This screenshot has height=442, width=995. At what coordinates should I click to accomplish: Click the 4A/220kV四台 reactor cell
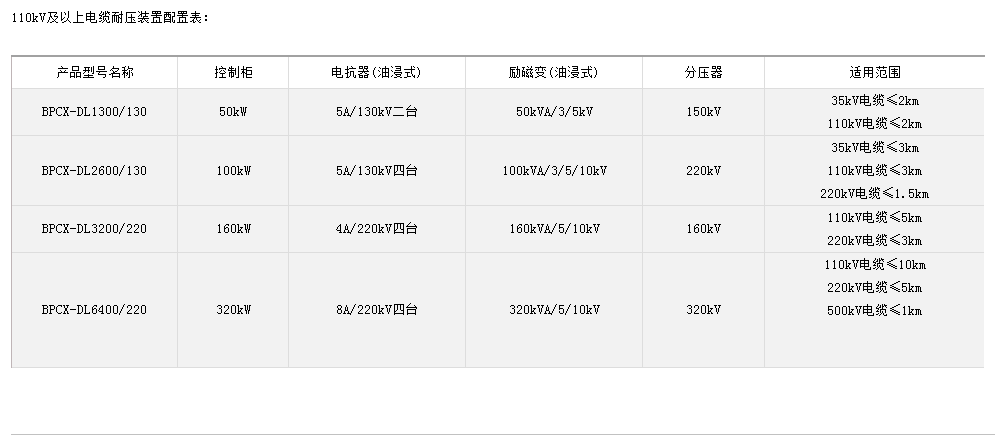376,229
